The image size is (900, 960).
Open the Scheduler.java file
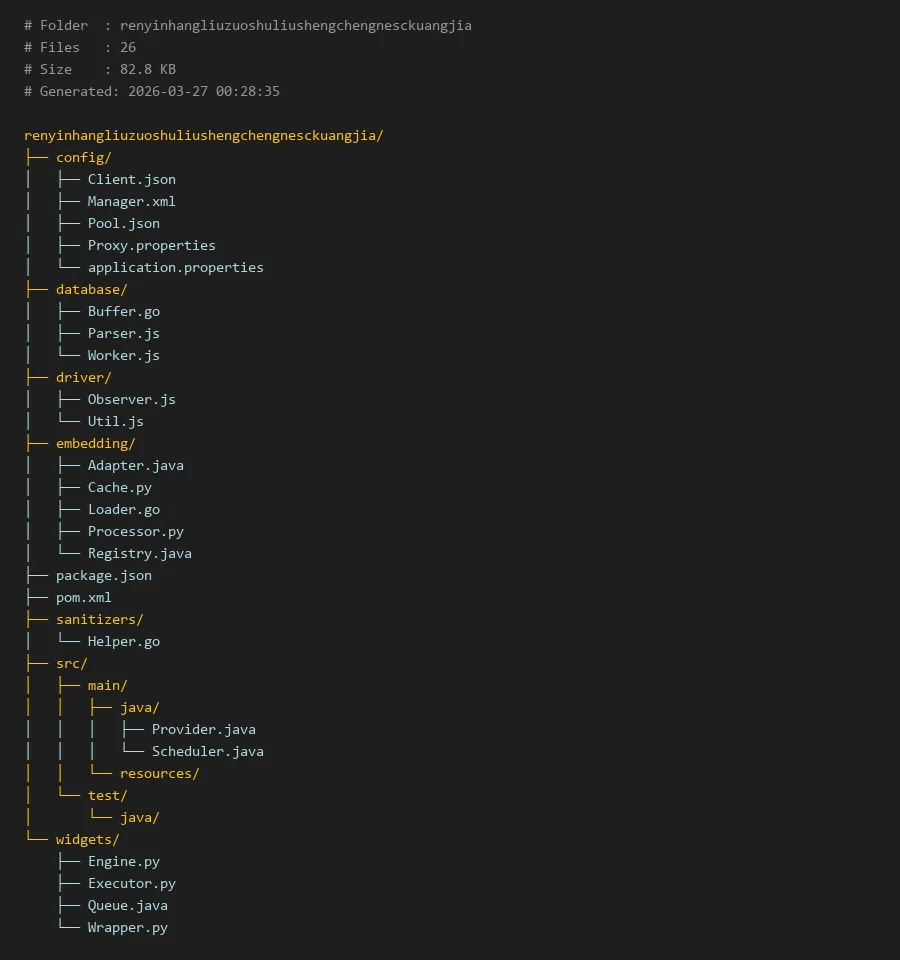(x=207, y=751)
